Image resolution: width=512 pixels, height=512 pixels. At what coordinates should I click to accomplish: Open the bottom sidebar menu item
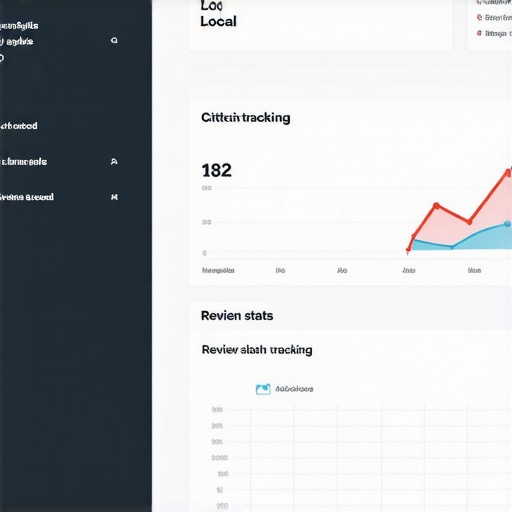[27, 197]
